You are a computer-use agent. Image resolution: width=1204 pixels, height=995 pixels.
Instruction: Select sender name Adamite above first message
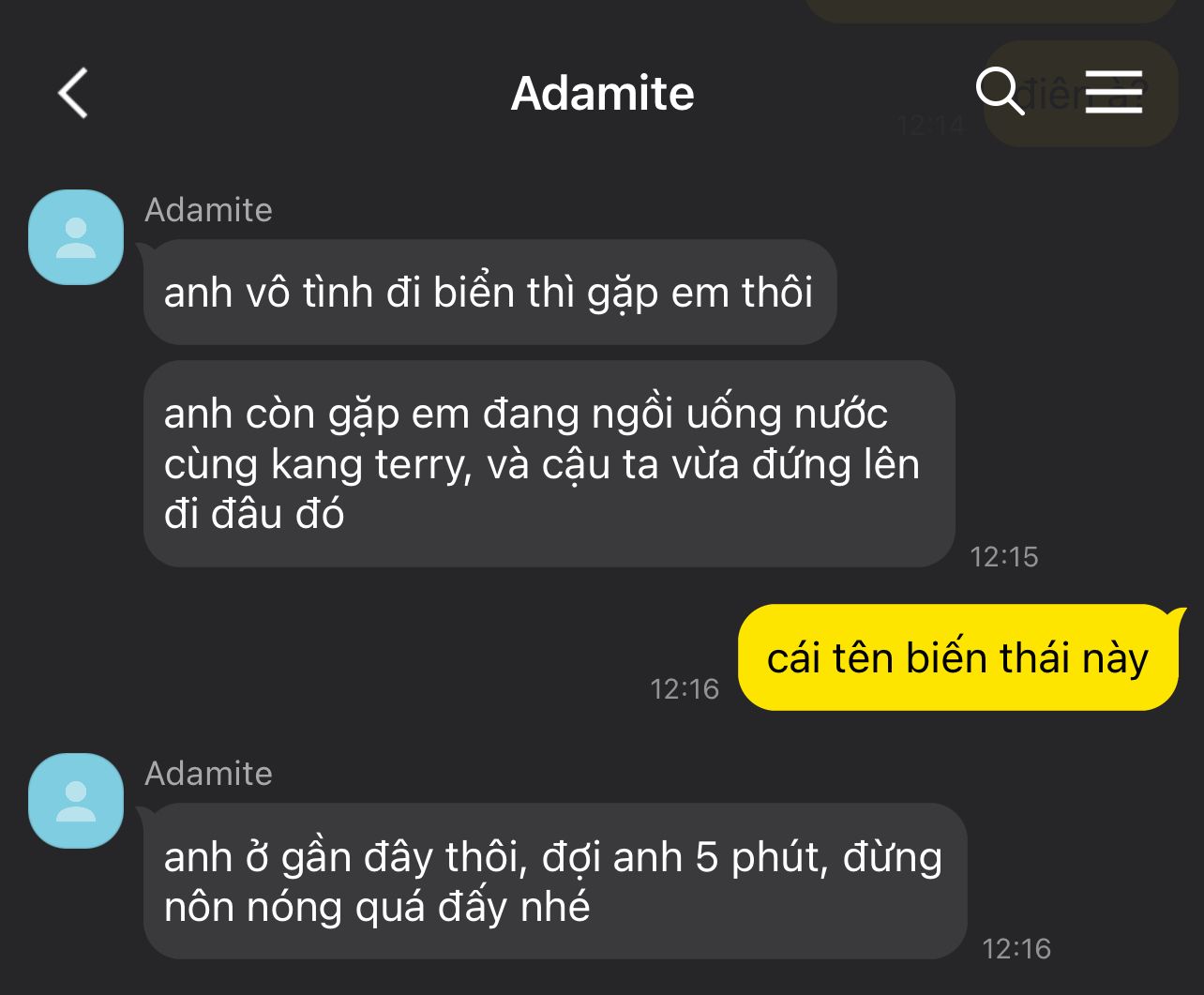click(208, 210)
